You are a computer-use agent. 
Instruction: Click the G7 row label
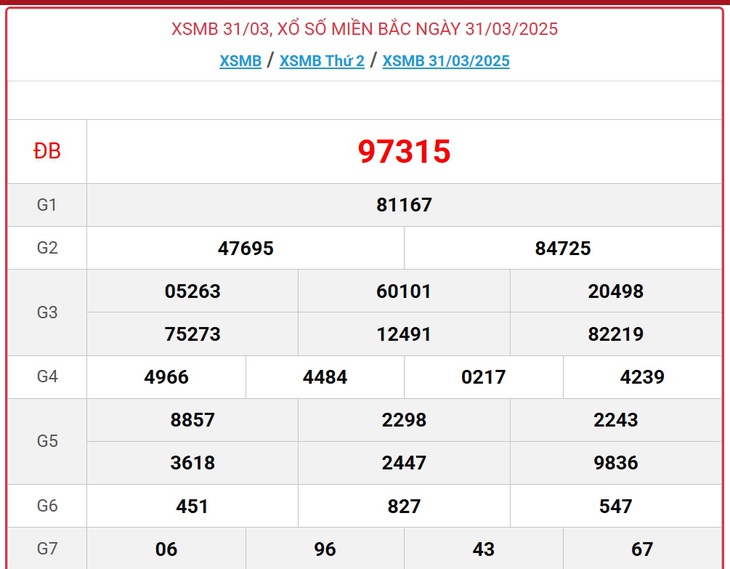tap(47, 549)
